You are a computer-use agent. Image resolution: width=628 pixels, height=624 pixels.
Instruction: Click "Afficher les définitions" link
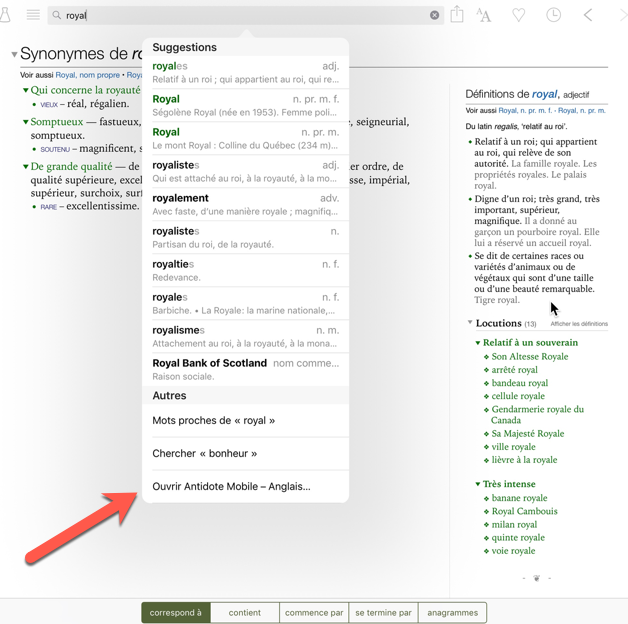click(x=578, y=324)
